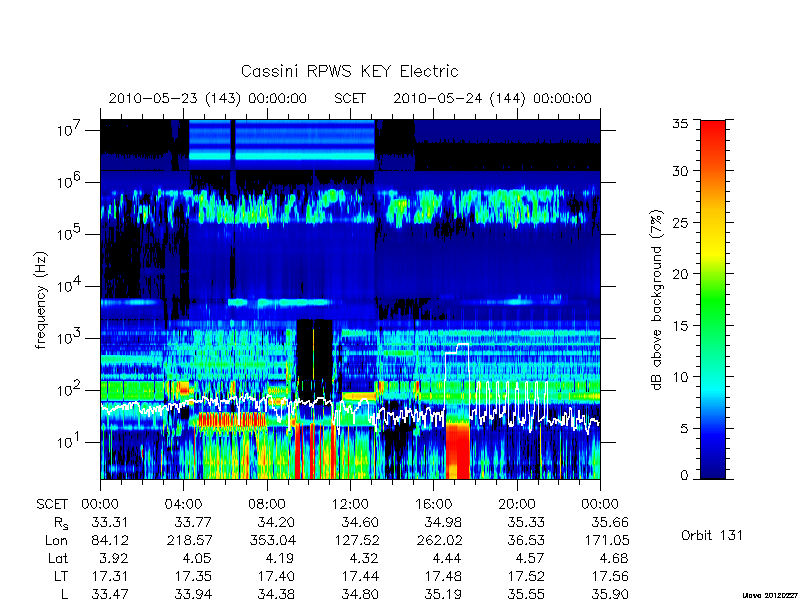Image resolution: width=800 pixels, height=600 pixels.
Task: Click the 'frequency (Hz)' axis label
Action: (x=41, y=300)
